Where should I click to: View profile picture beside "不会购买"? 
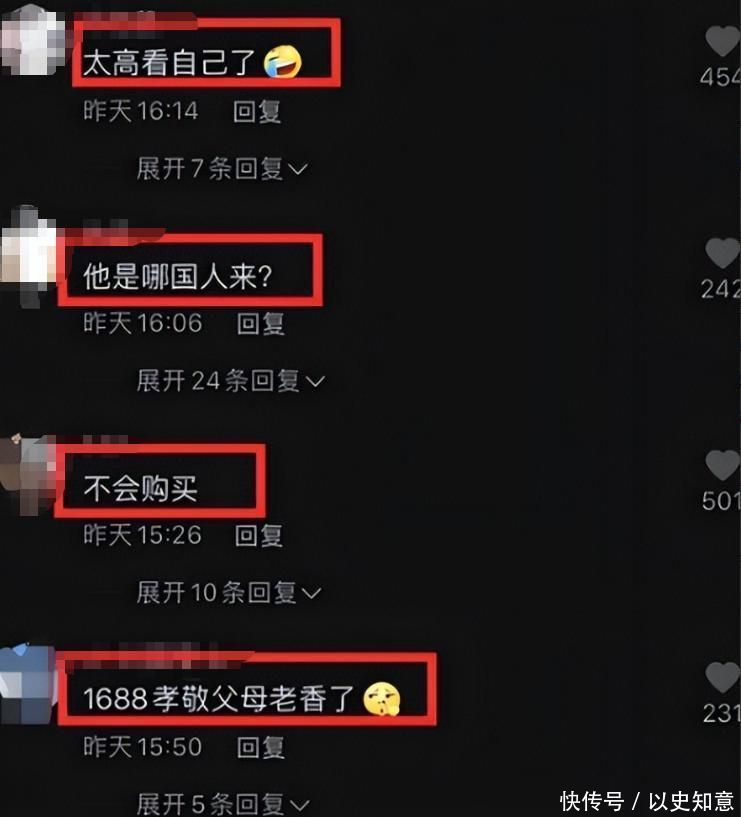tap(29, 474)
